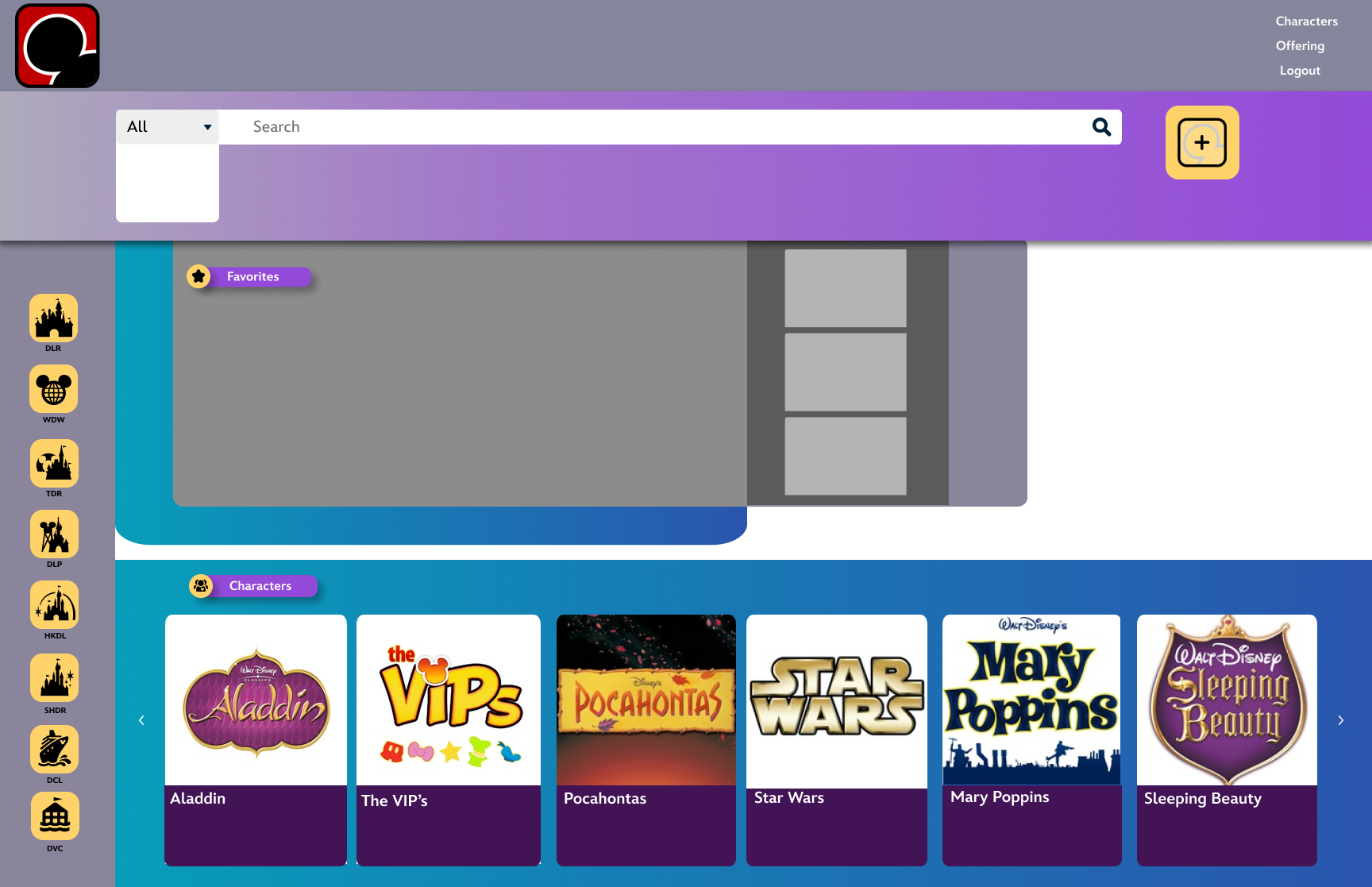1372x887 pixels.
Task: Click the red Mickey silhouette app logo
Action: tap(57, 45)
